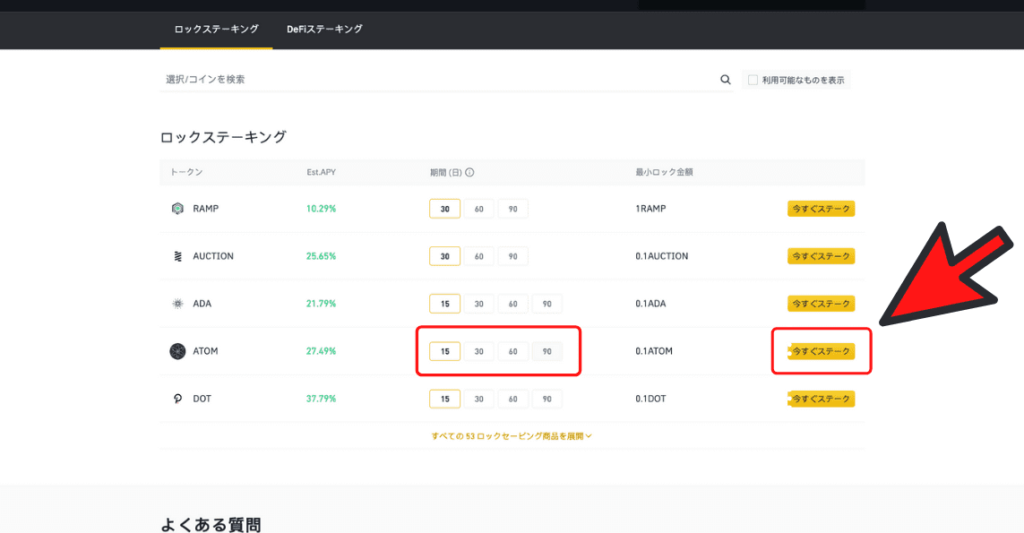The height and width of the screenshot is (533, 1024).
Task: Click the ATOM token icon
Action: [178, 351]
